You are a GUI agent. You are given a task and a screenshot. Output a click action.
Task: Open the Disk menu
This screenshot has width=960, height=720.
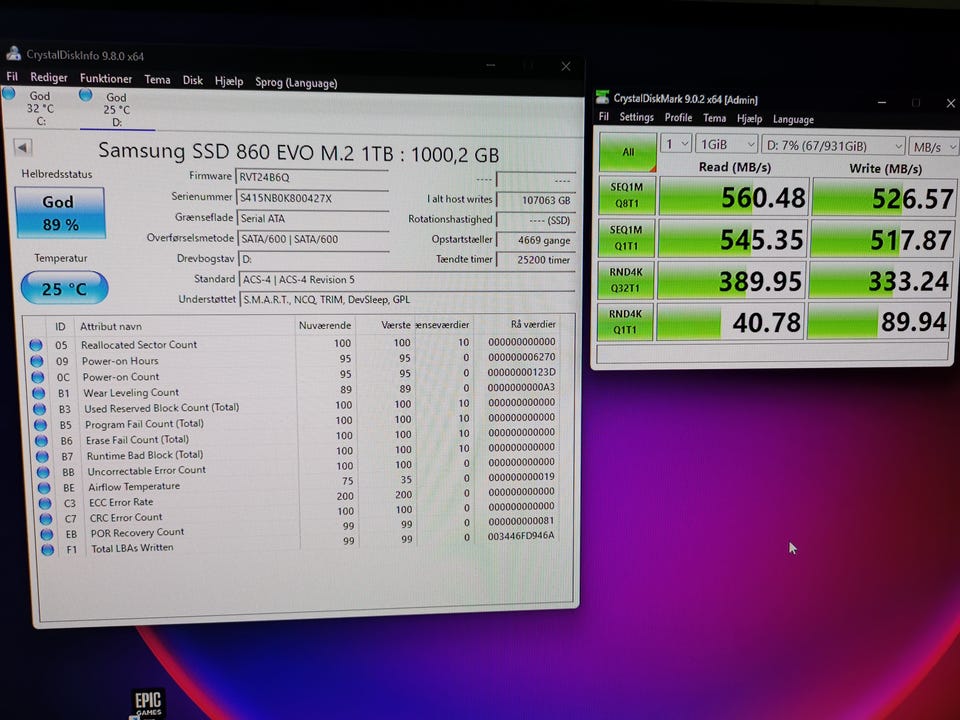(x=193, y=80)
